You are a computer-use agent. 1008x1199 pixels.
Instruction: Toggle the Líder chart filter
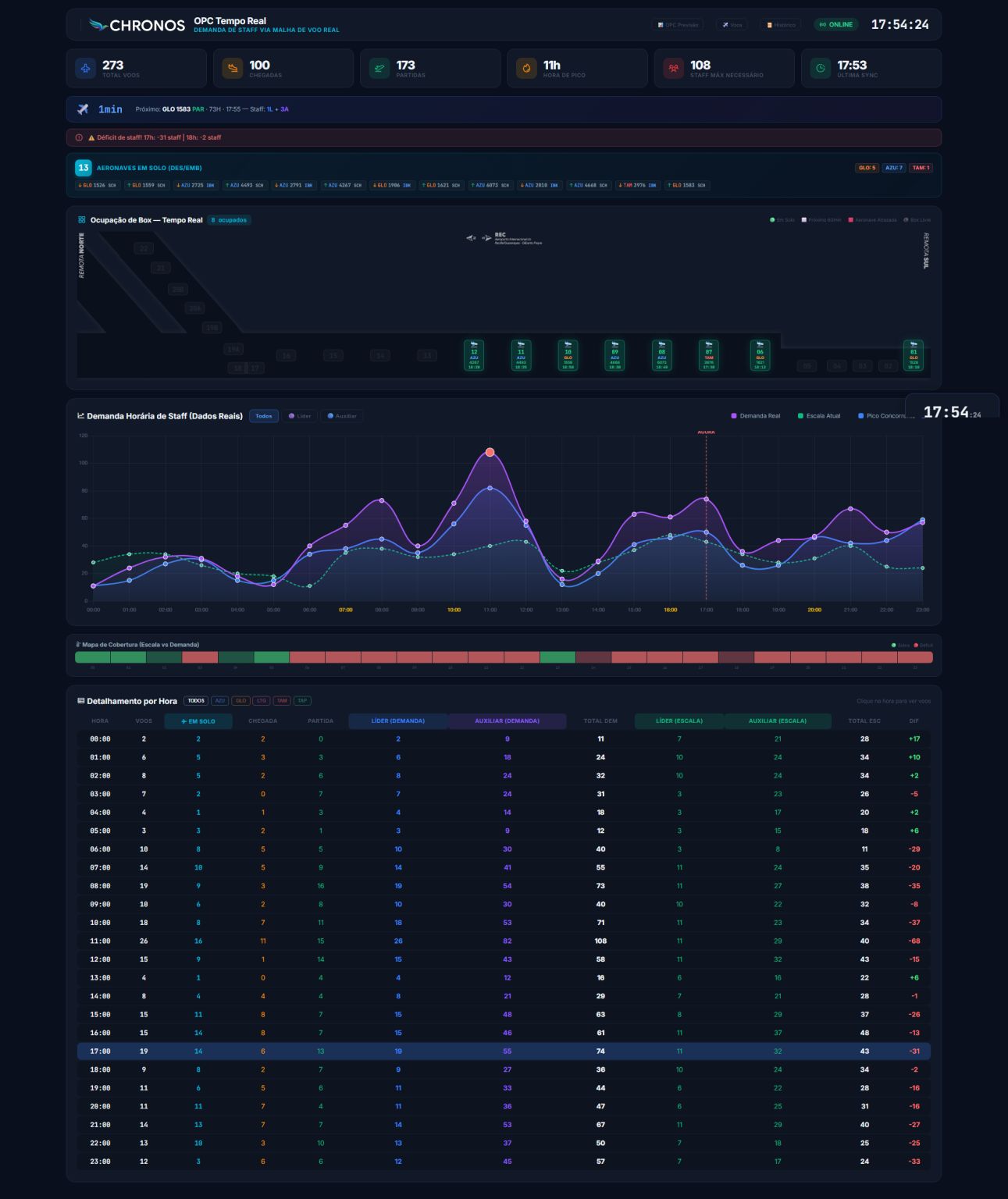point(300,416)
